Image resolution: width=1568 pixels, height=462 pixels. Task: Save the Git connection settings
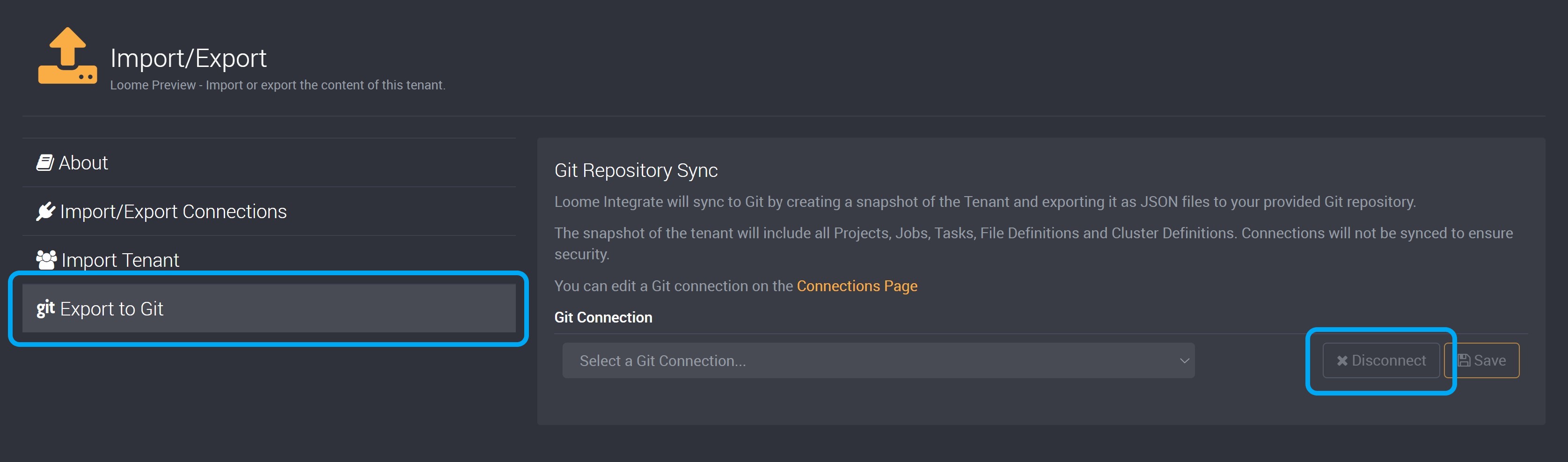click(1481, 361)
